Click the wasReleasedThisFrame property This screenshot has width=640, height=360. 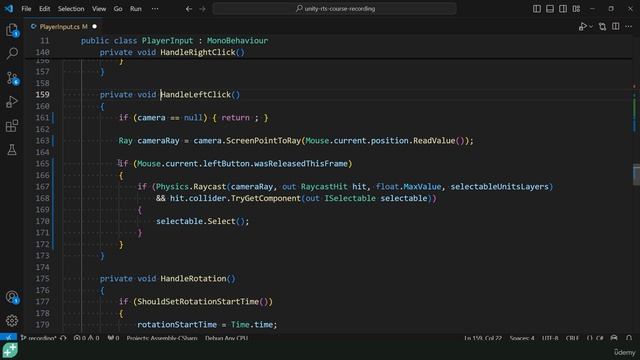[301, 164]
